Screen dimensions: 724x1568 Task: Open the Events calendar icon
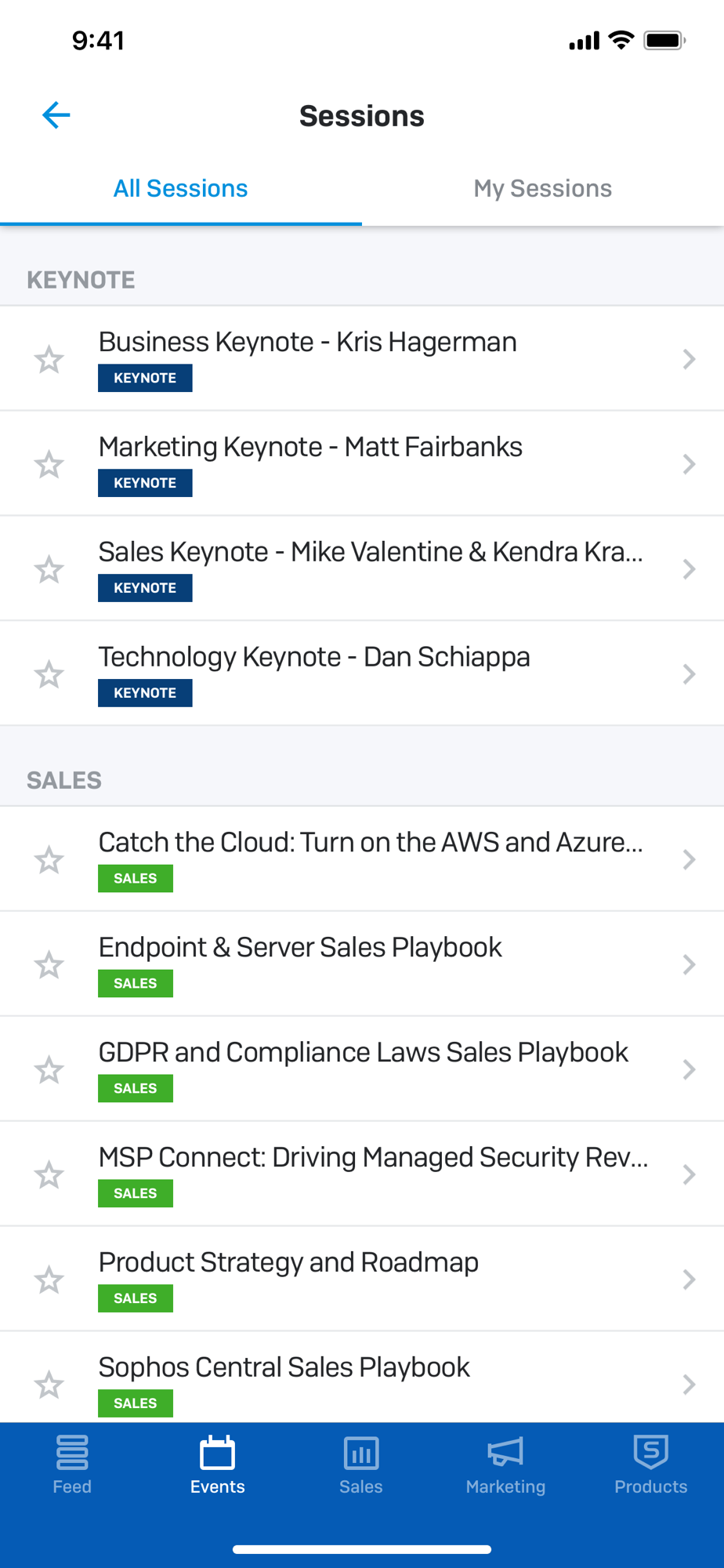[217, 1452]
